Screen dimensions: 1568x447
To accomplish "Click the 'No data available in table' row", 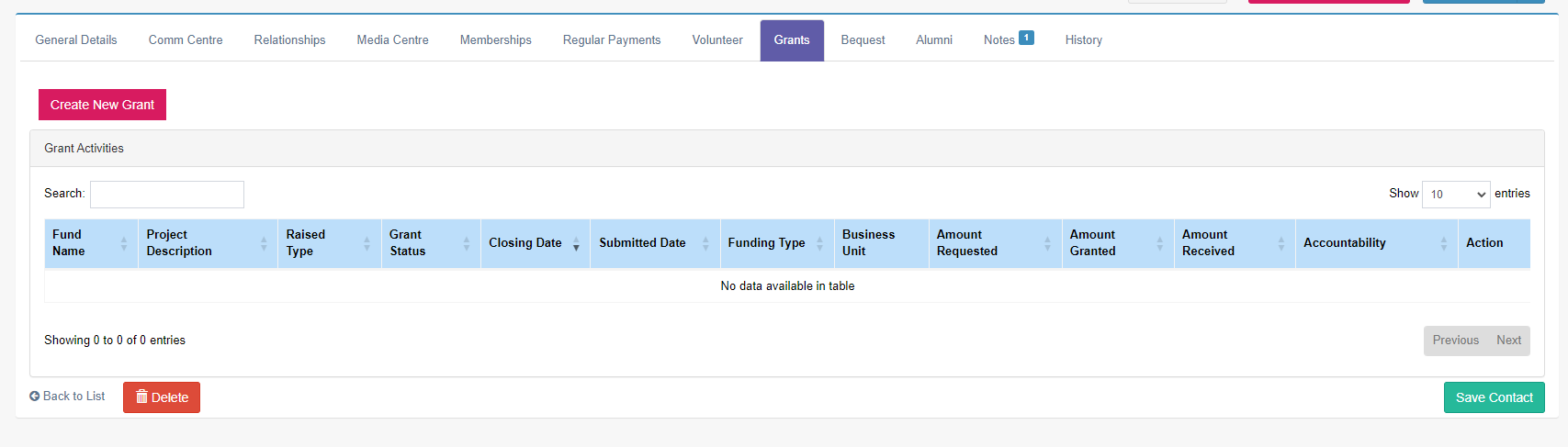I will point(787,286).
